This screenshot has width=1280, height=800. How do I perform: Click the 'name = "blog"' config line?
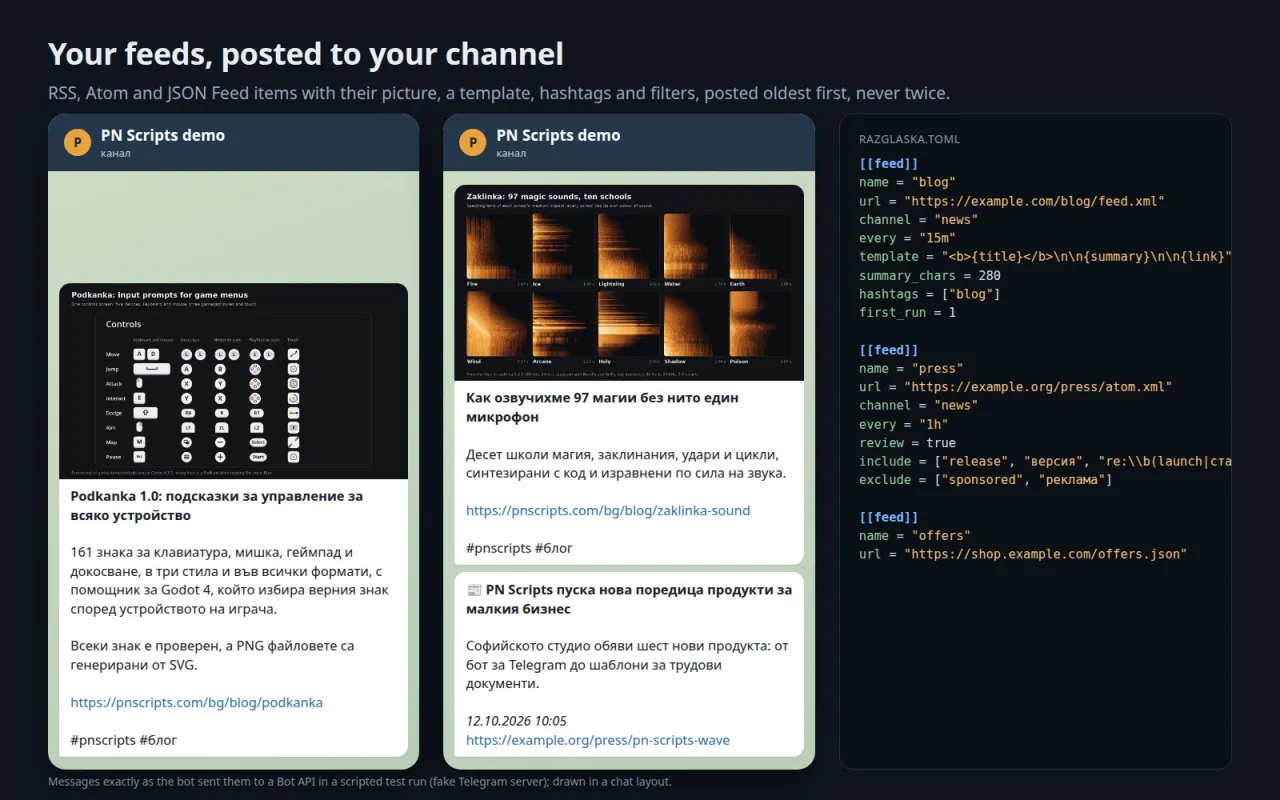[x=907, y=182]
